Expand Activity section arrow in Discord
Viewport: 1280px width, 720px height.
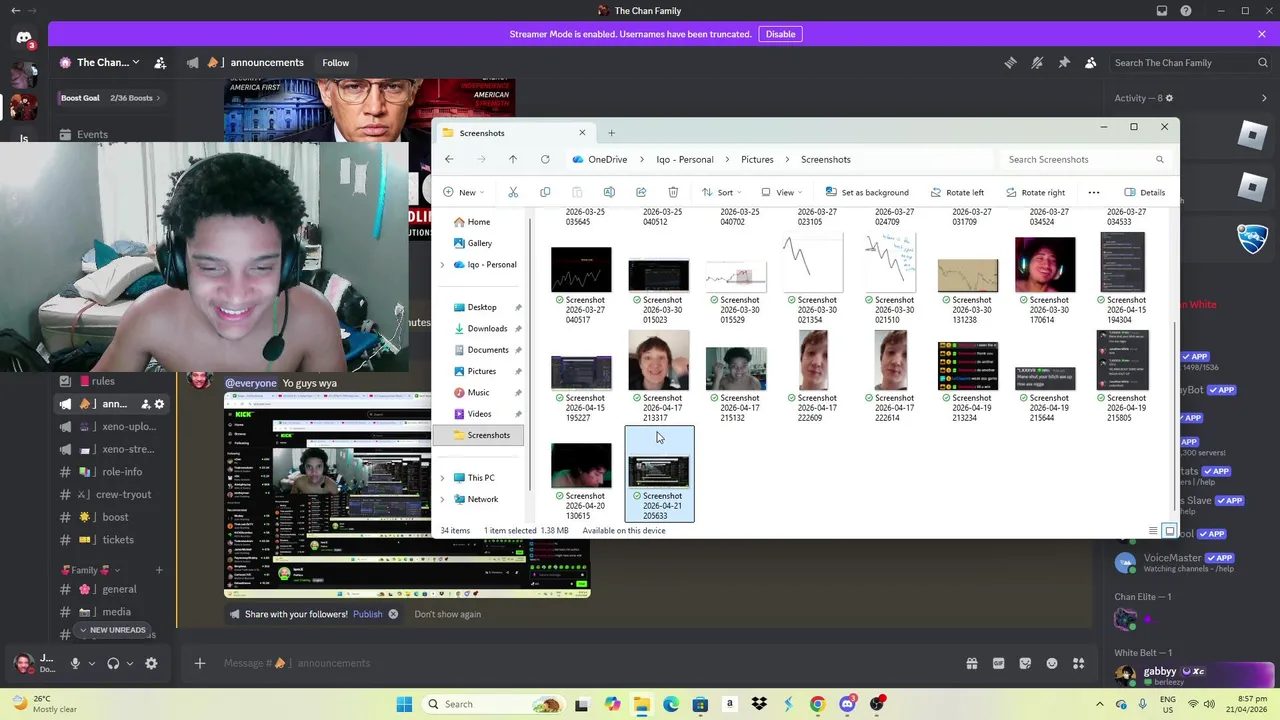(x=1264, y=98)
